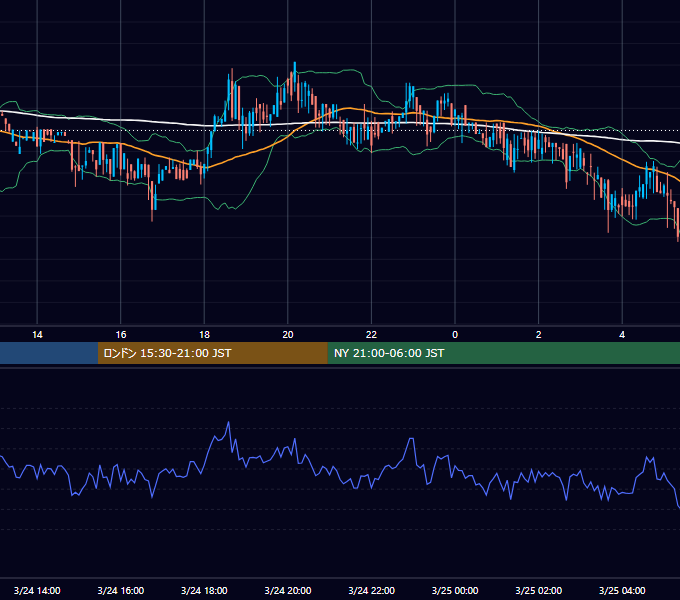Click the hour label 20 on price chart axis

click(288, 335)
